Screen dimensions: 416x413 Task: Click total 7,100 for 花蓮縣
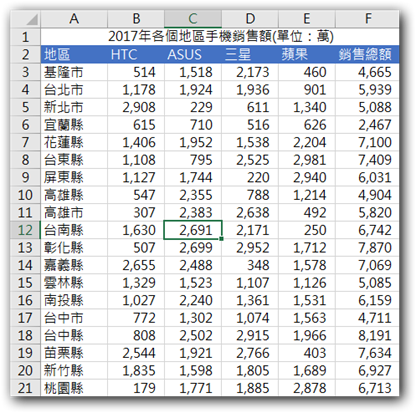pyautogui.click(x=367, y=142)
